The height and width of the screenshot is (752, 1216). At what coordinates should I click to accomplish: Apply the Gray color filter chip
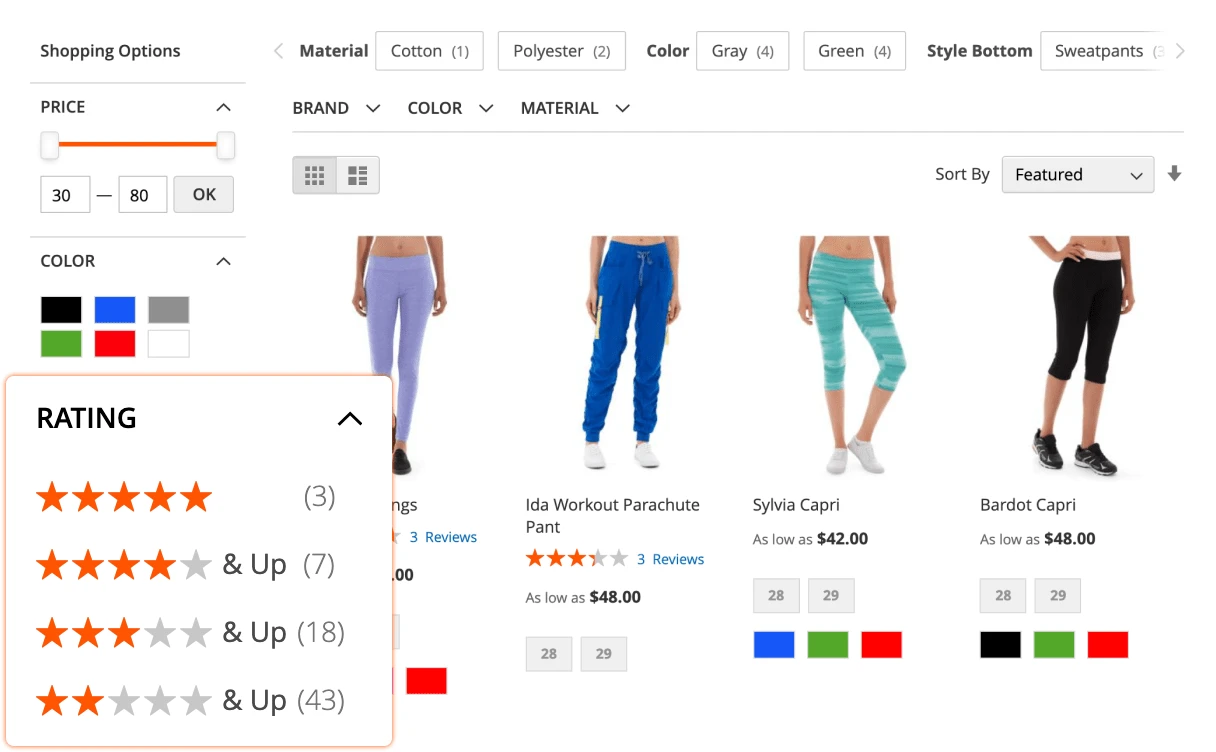[x=742, y=50]
